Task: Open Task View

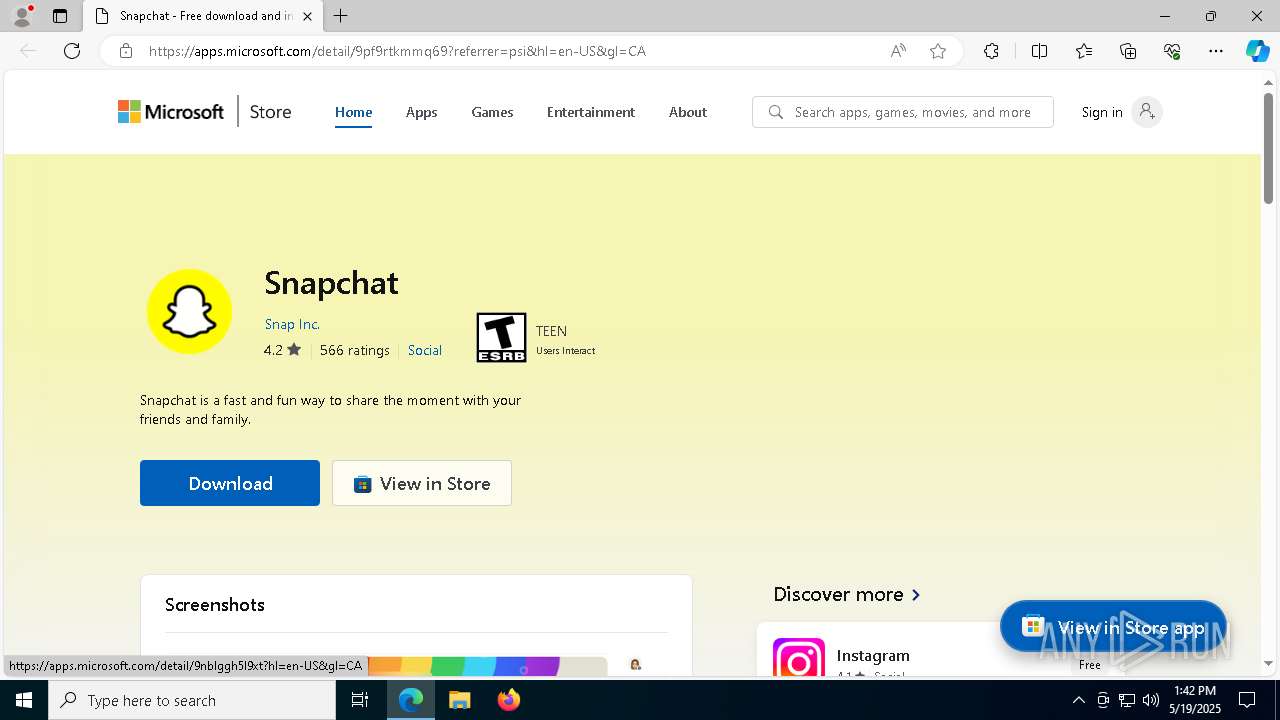Action: [360, 700]
